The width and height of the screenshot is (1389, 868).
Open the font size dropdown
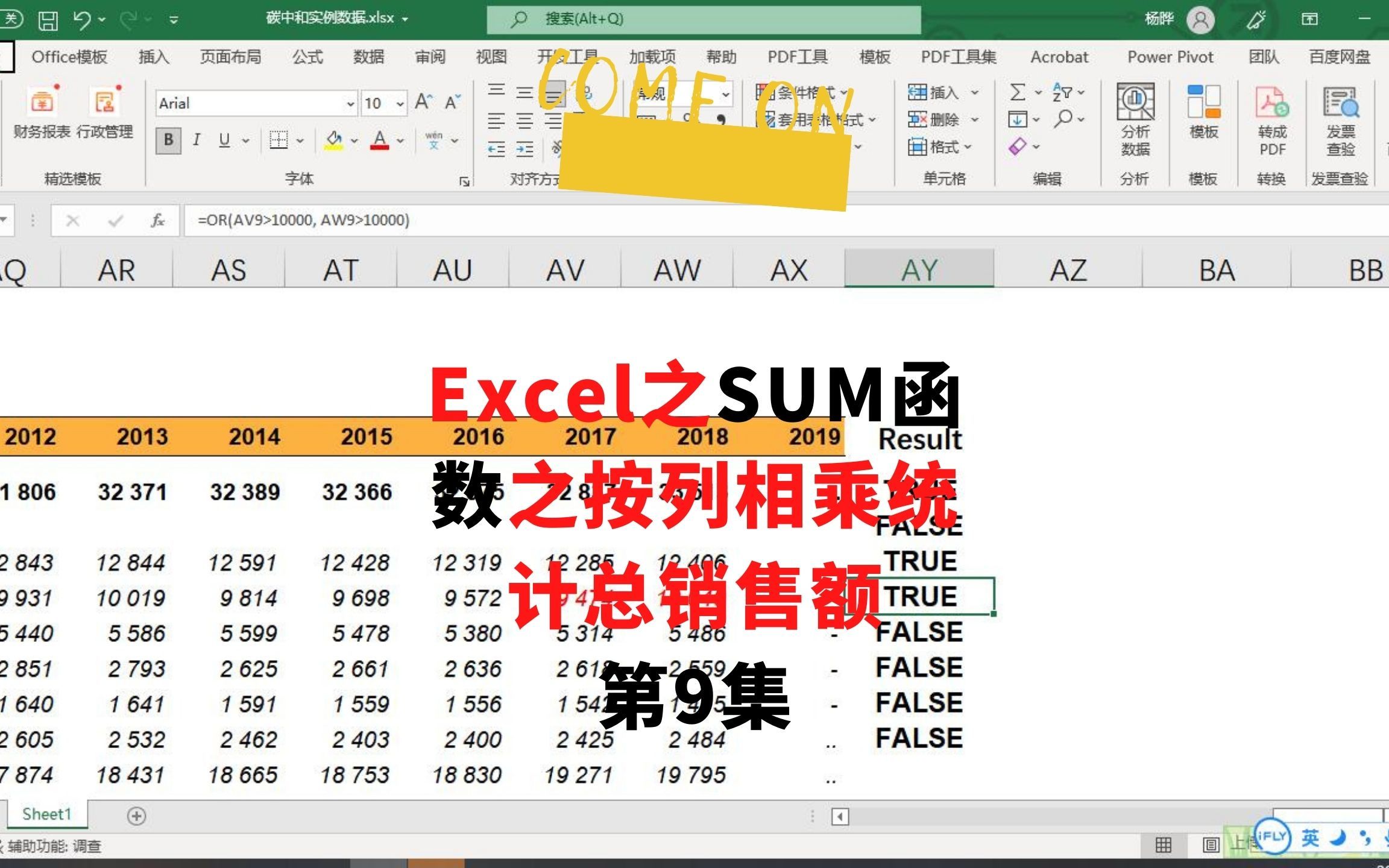pyautogui.click(x=400, y=104)
